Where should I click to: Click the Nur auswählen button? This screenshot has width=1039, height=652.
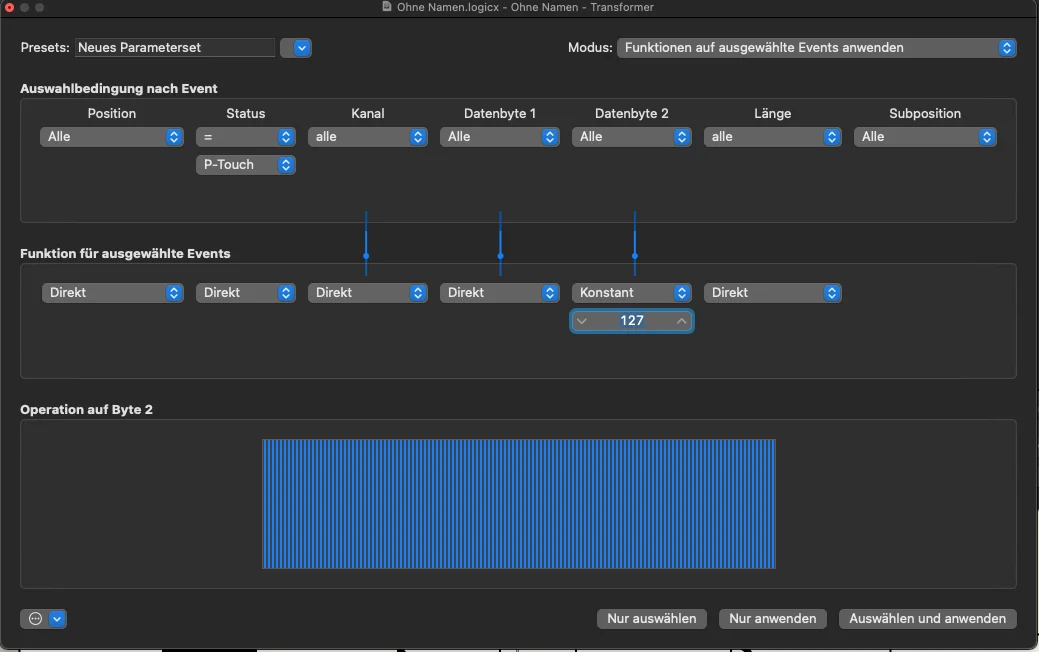[651, 619]
